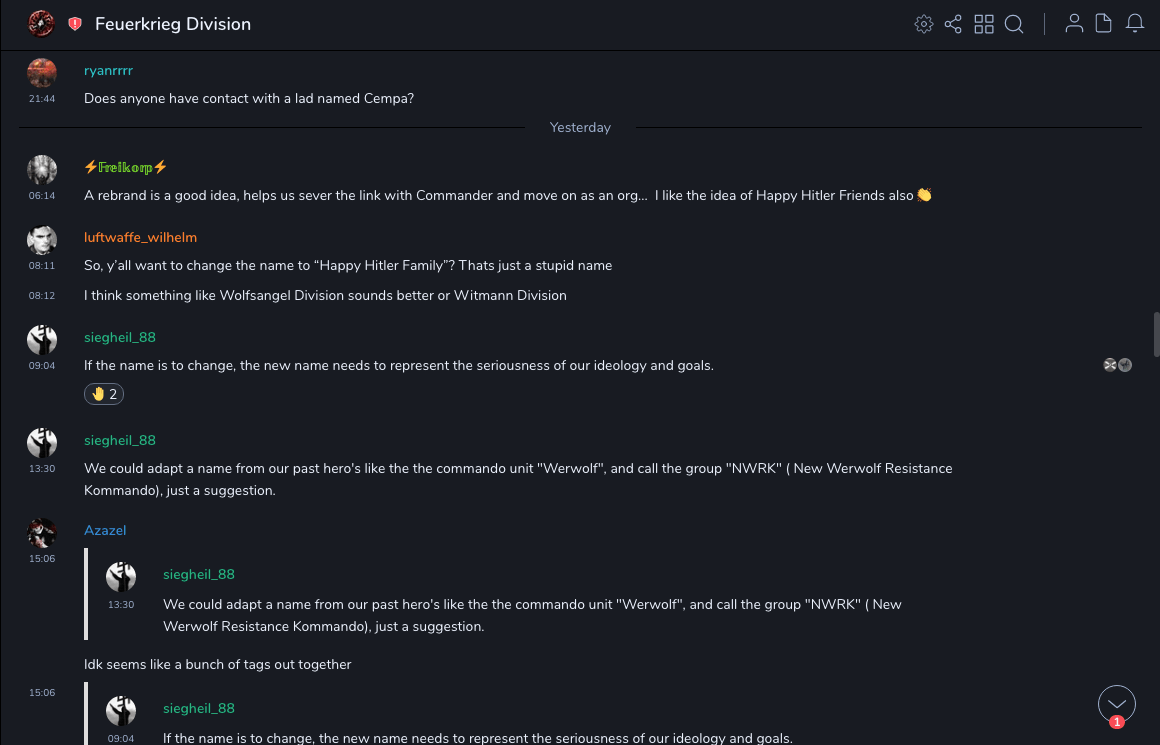Click the channel avatar in the header
1160x745 pixels.
[42, 23]
